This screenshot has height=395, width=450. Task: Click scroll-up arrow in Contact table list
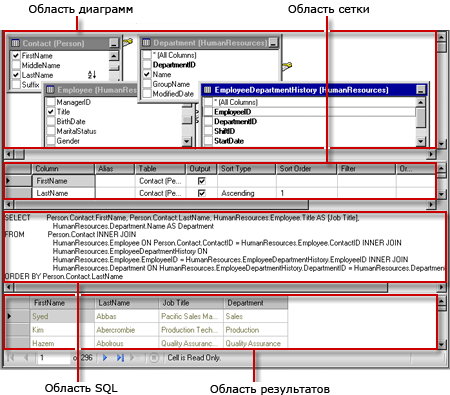tap(114, 56)
